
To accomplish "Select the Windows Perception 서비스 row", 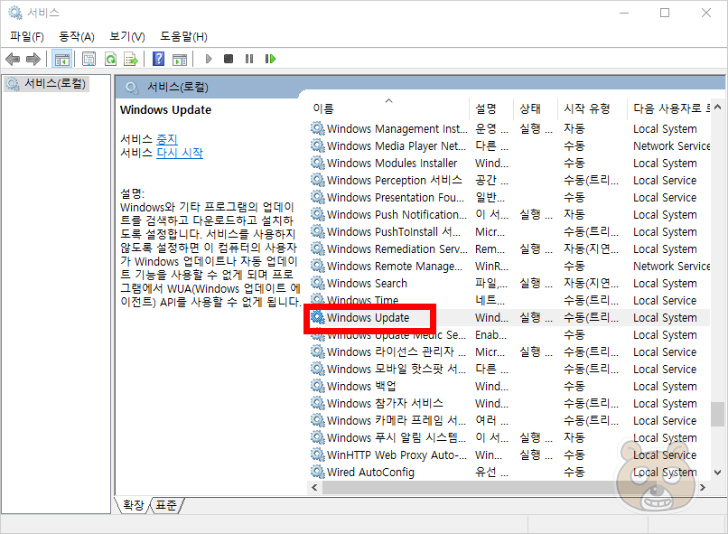I will pos(510,180).
